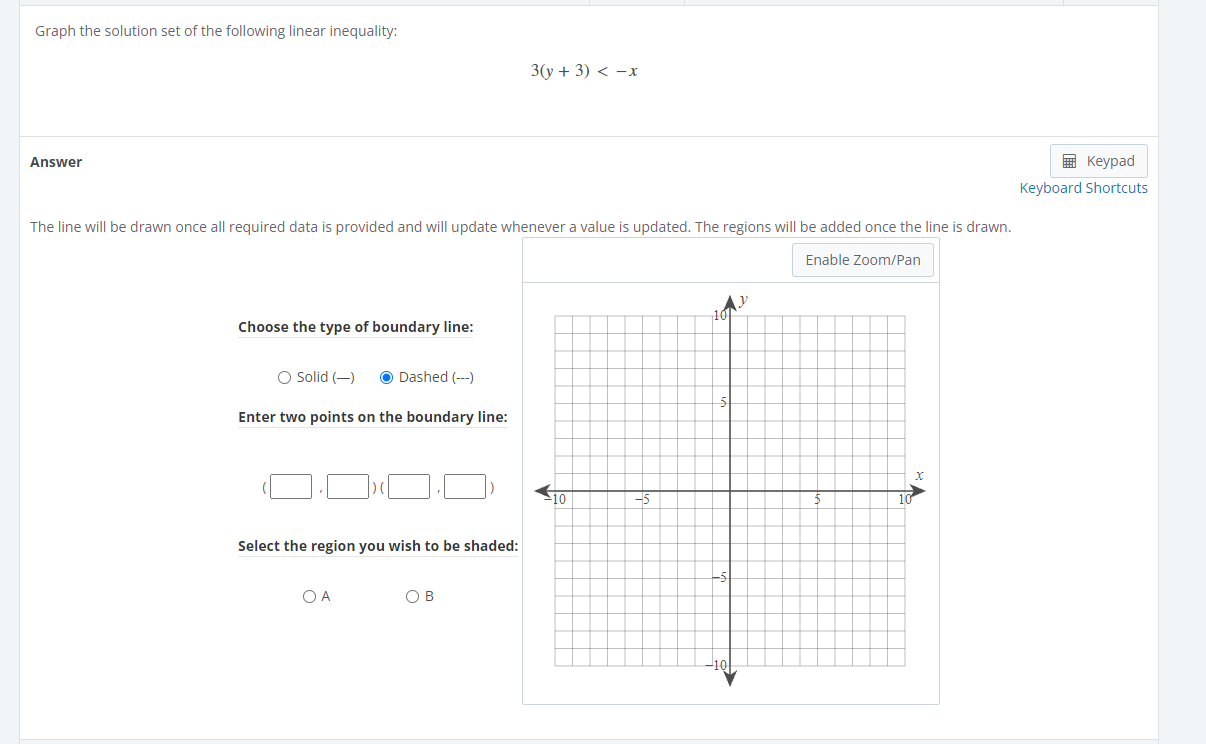Choose region B to be shaded
Viewport: 1206px width, 744px height.
pos(412,597)
